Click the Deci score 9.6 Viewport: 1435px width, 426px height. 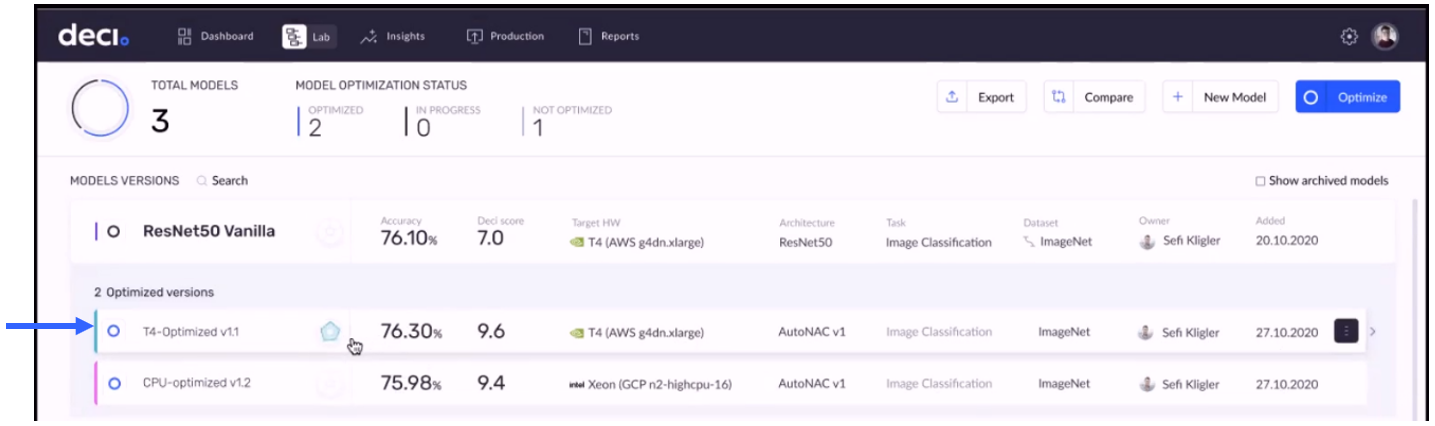491,332
